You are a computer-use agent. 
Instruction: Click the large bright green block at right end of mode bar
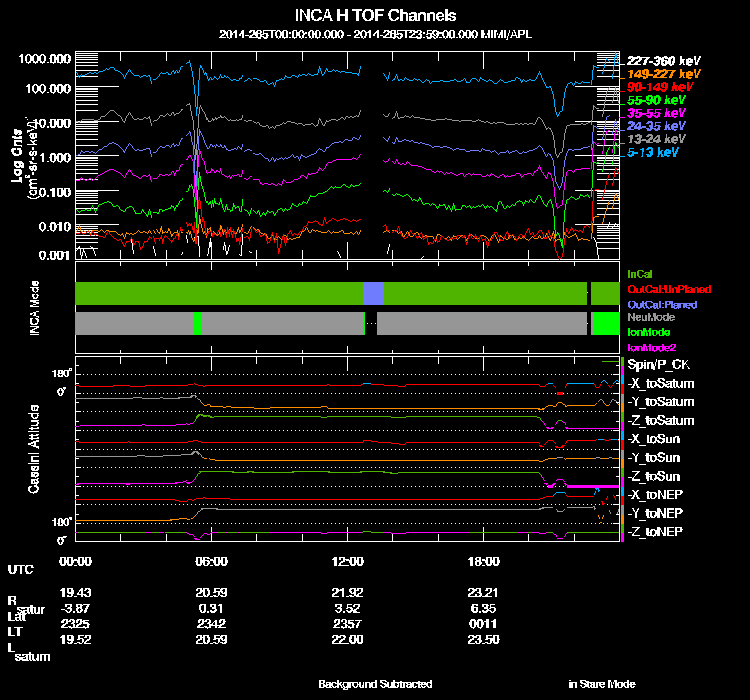click(605, 324)
